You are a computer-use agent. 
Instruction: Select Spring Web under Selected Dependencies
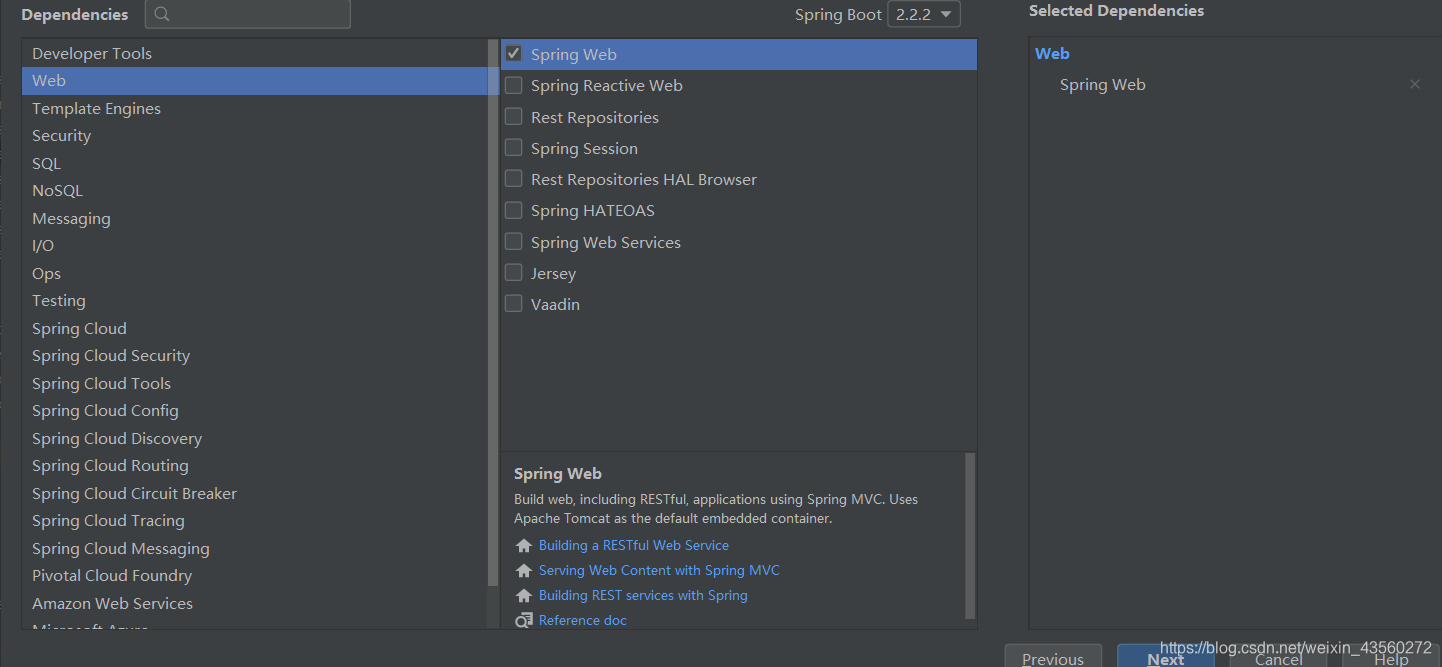[1103, 85]
